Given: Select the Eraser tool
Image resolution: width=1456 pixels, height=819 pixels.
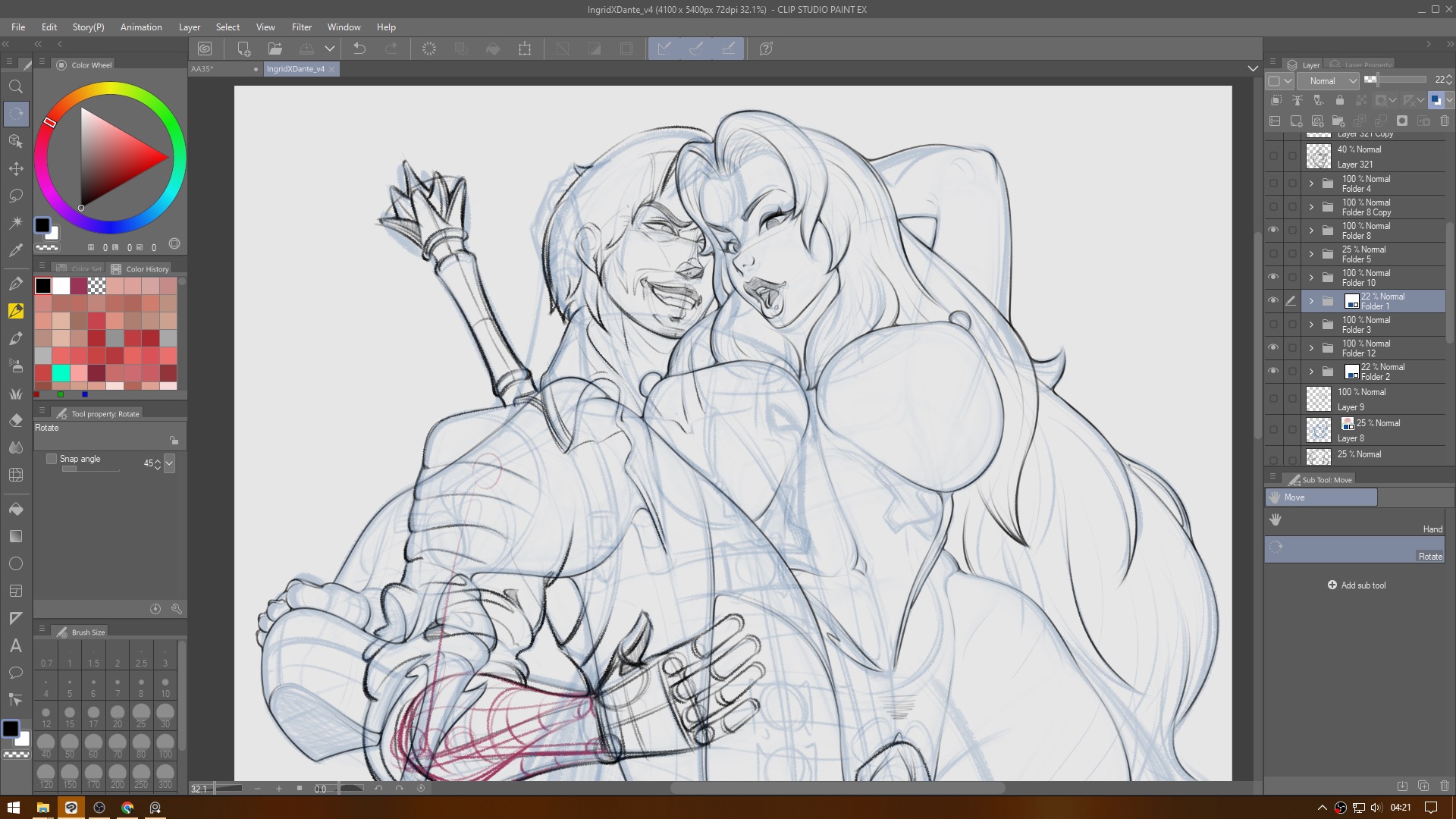Looking at the screenshot, I should 16,420.
